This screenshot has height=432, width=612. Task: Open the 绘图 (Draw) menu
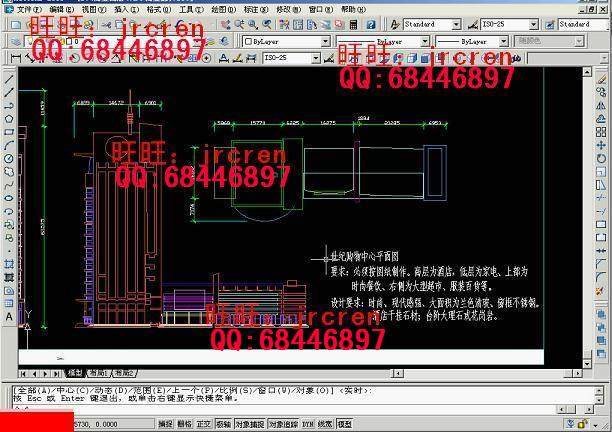pyautogui.click(x=224, y=9)
